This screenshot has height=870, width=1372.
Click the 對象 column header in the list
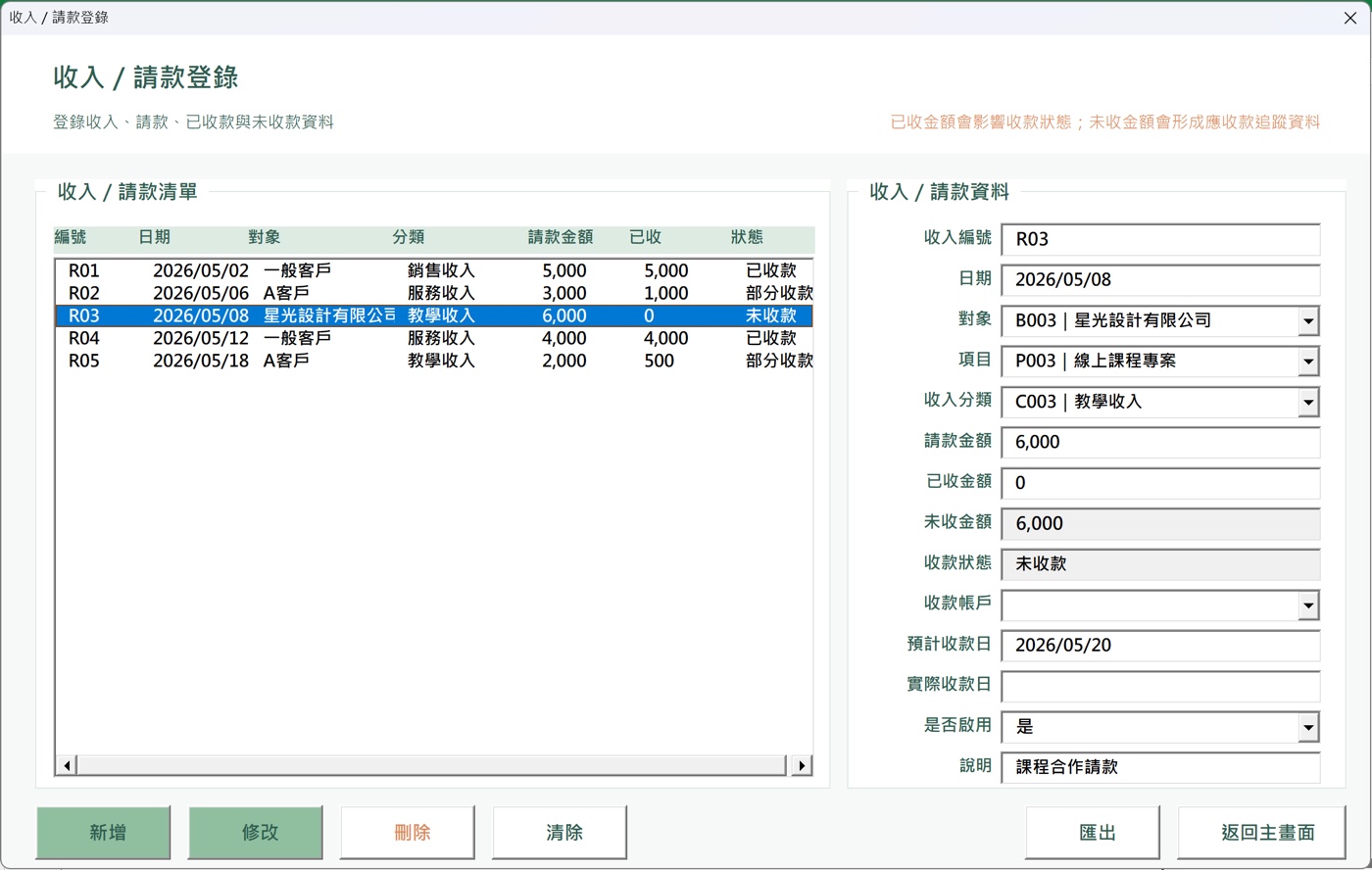265,237
